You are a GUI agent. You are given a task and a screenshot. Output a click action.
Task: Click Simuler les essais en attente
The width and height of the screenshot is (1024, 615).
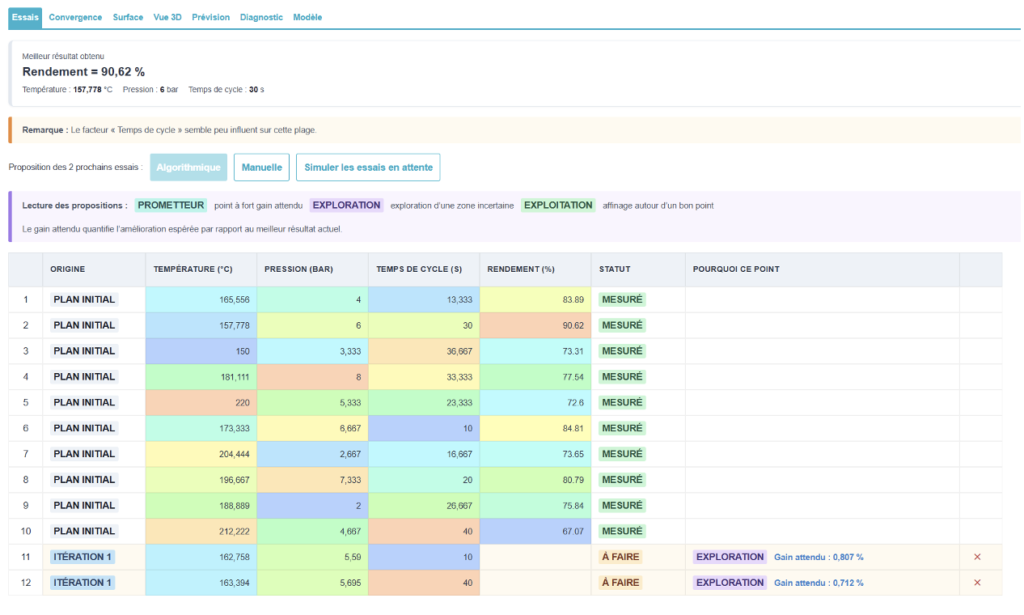(x=368, y=167)
